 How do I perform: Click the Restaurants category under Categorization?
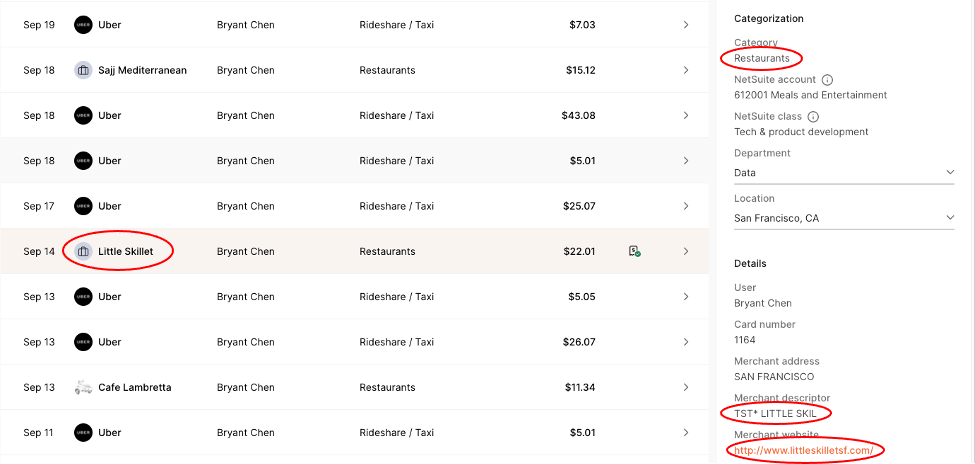(x=761, y=58)
